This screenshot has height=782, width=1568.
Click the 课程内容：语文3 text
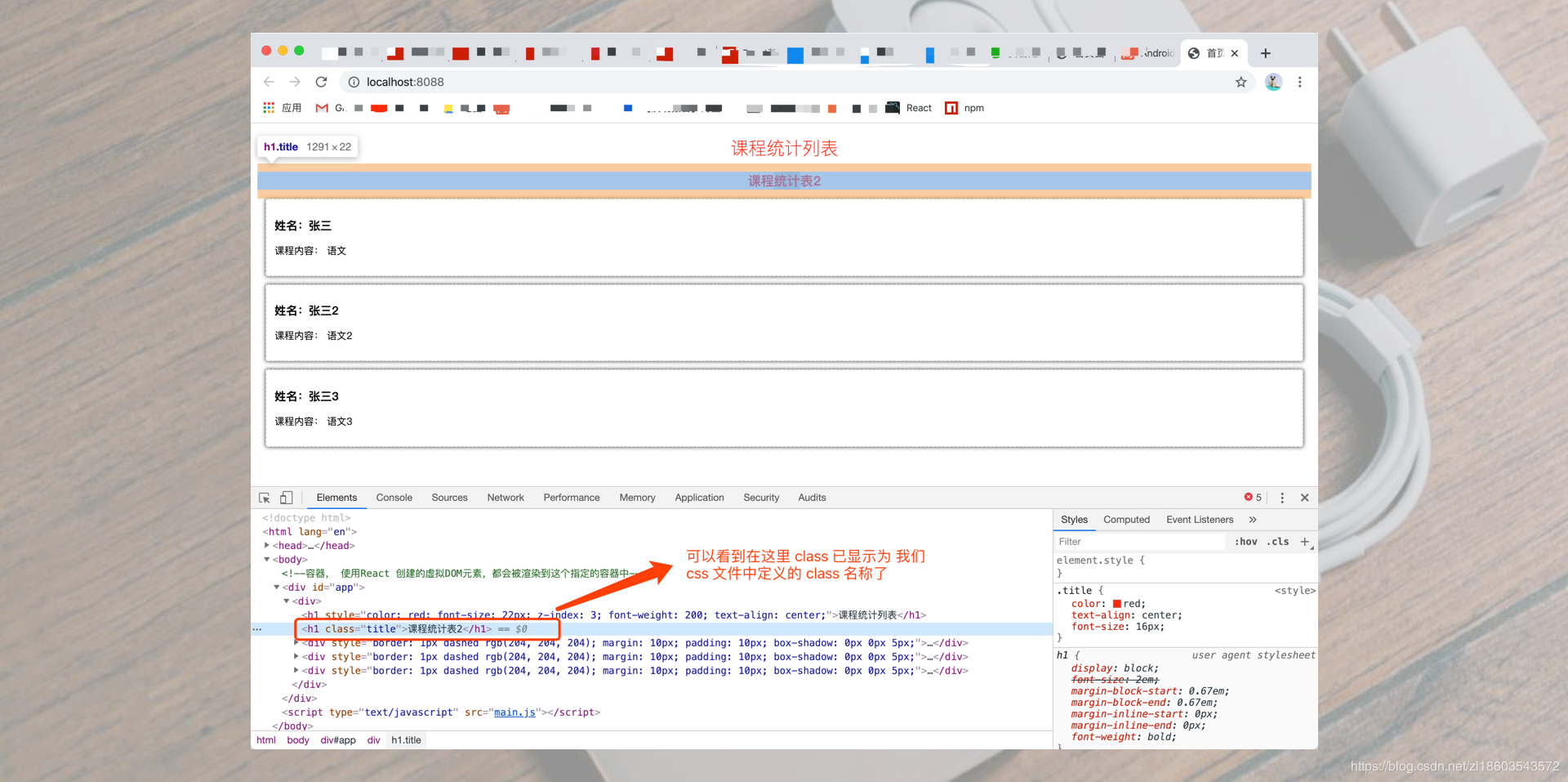pos(314,422)
